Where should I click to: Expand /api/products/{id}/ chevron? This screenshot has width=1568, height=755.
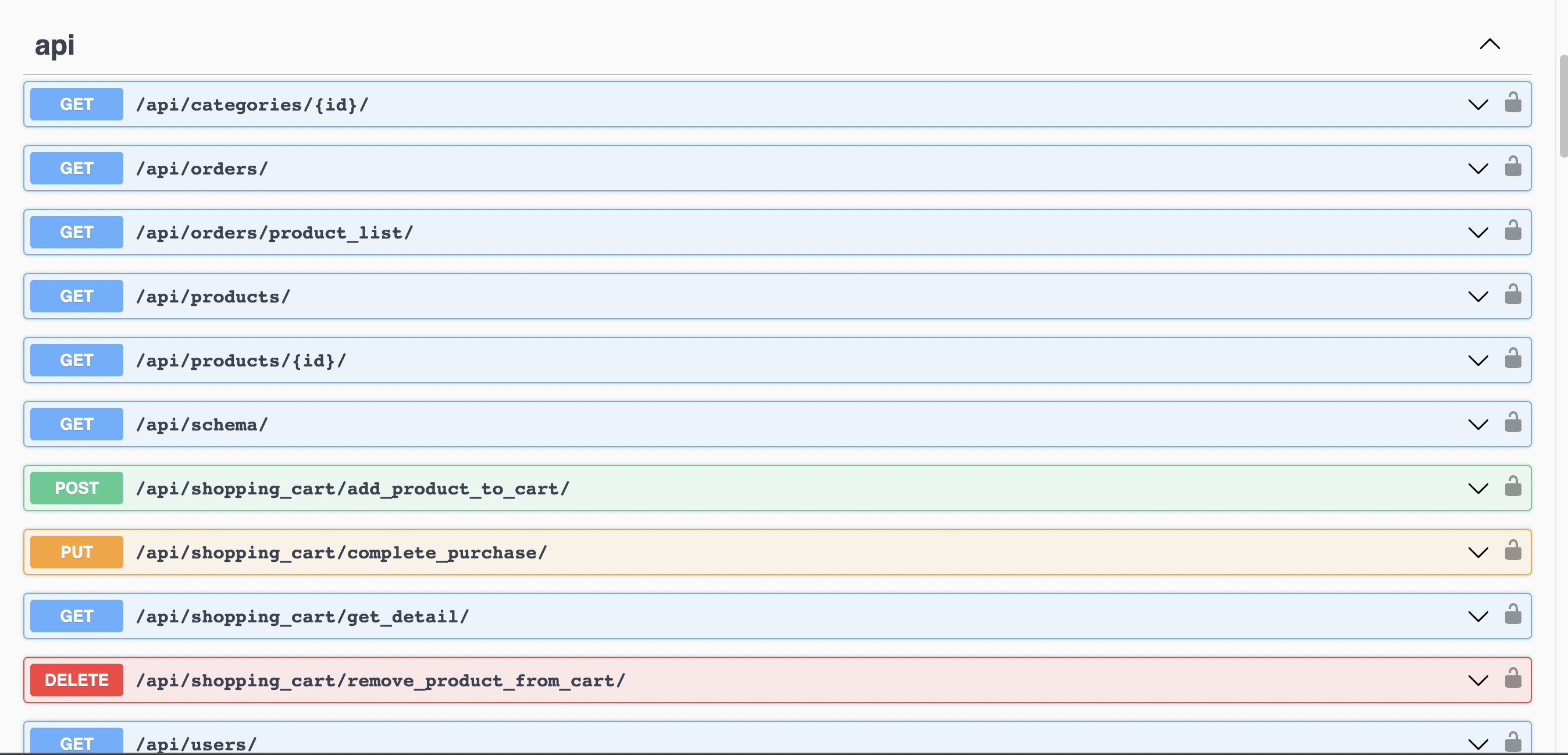pyautogui.click(x=1478, y=361)
